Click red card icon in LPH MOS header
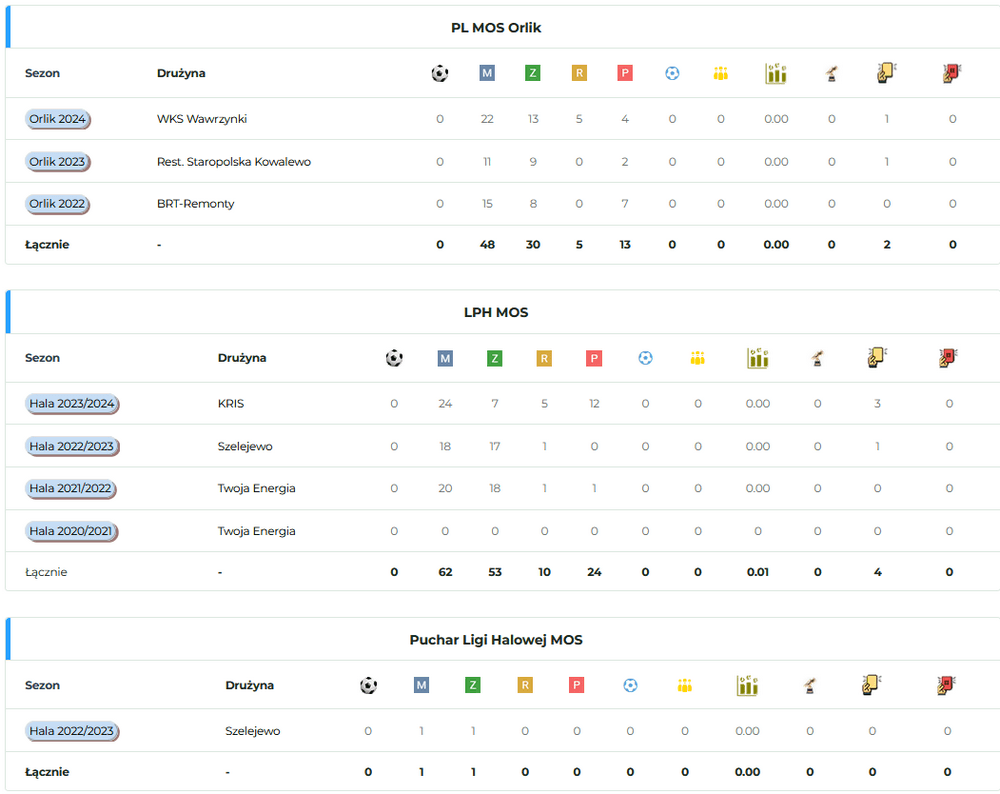This screenshot has height=794, width=1000. click(x=948, y=357)
